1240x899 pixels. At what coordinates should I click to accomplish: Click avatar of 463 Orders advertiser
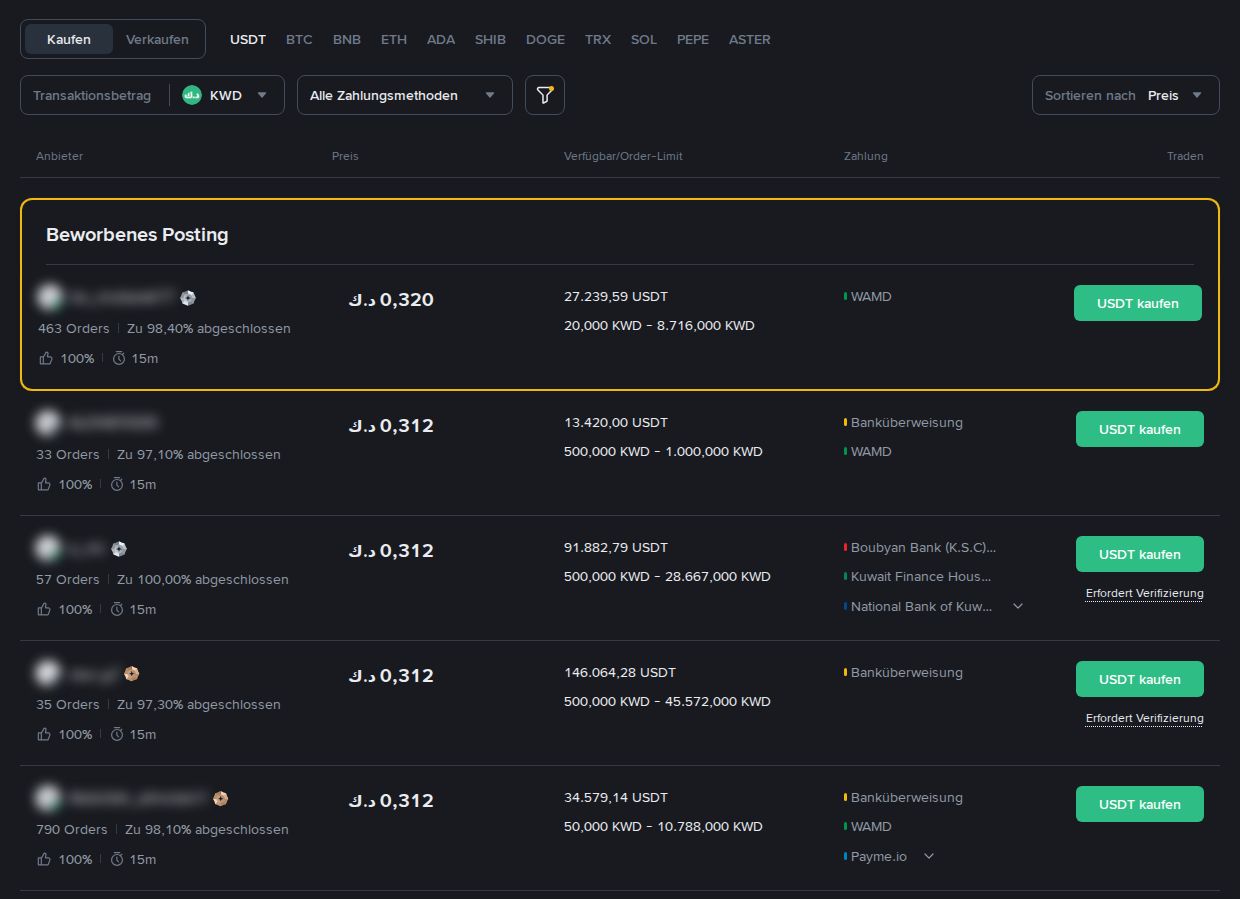click(x=48, y=297)
